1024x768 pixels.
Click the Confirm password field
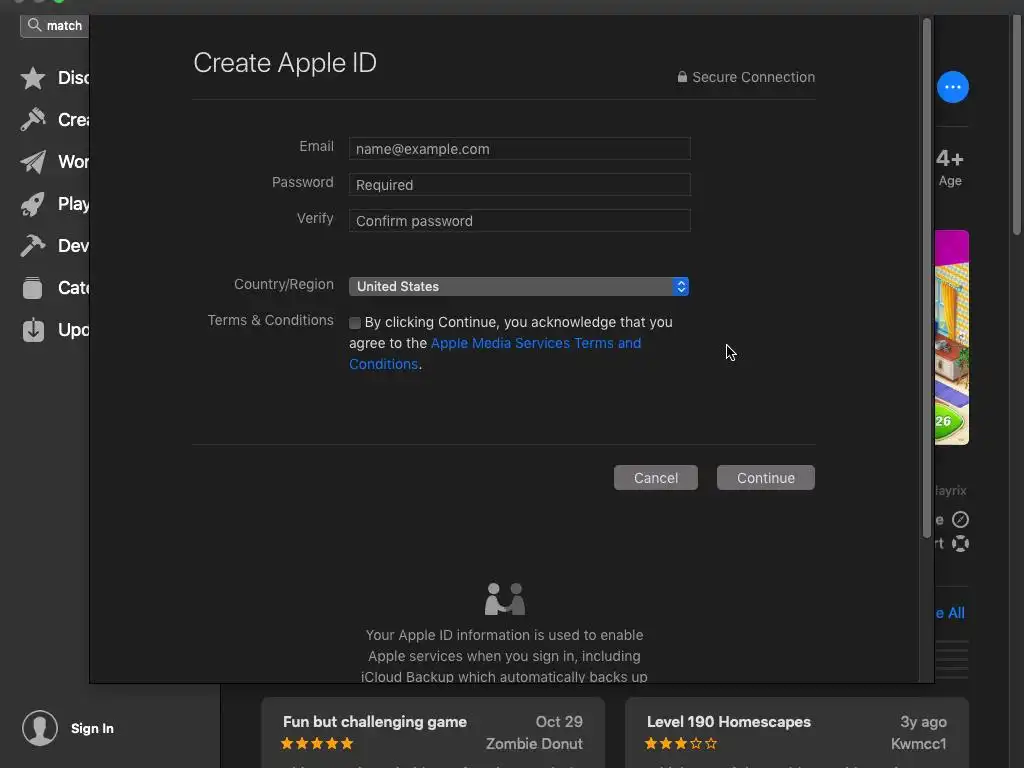520,221
